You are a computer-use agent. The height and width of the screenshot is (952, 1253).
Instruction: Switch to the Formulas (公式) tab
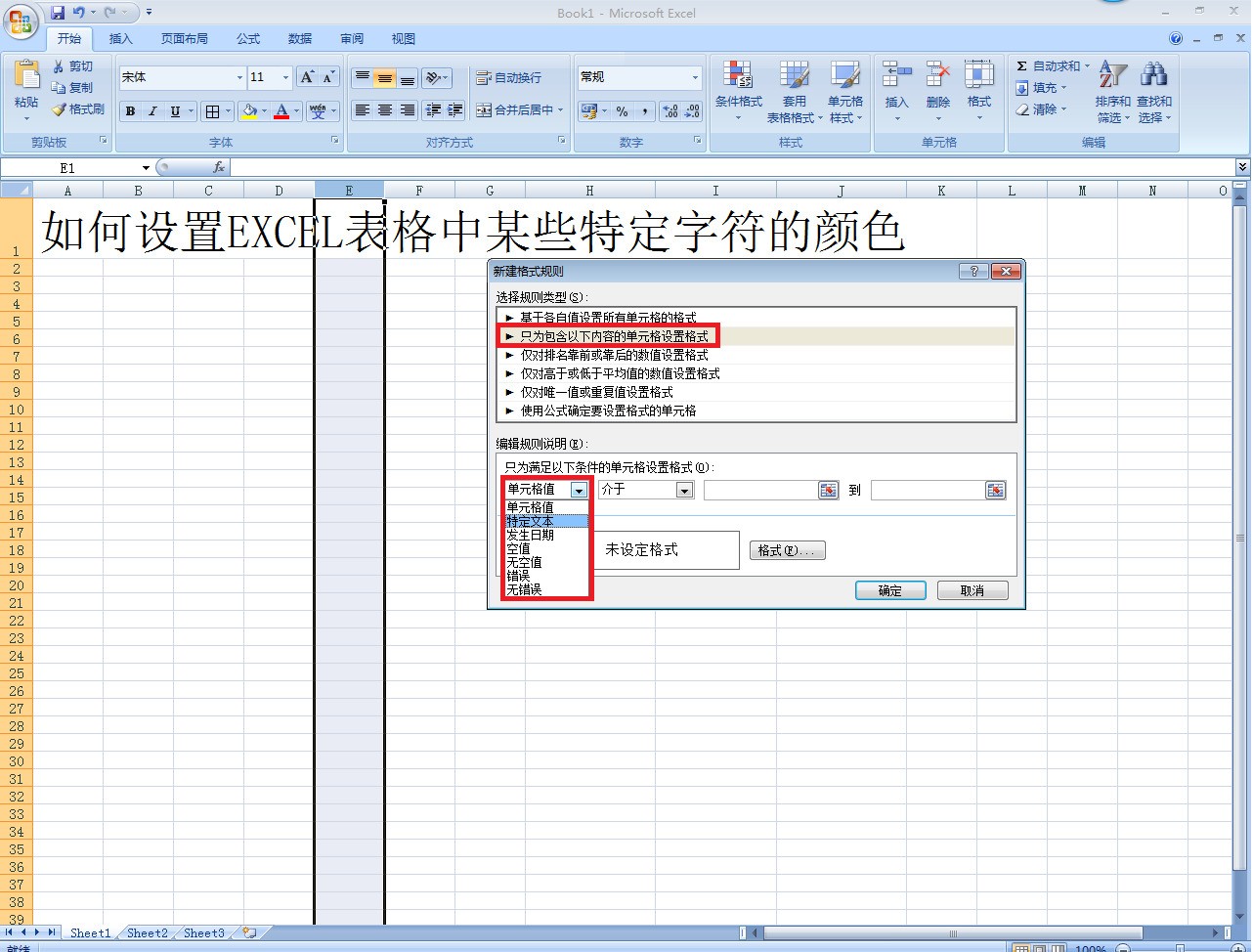pyautogui.click(x=248, y=39)
